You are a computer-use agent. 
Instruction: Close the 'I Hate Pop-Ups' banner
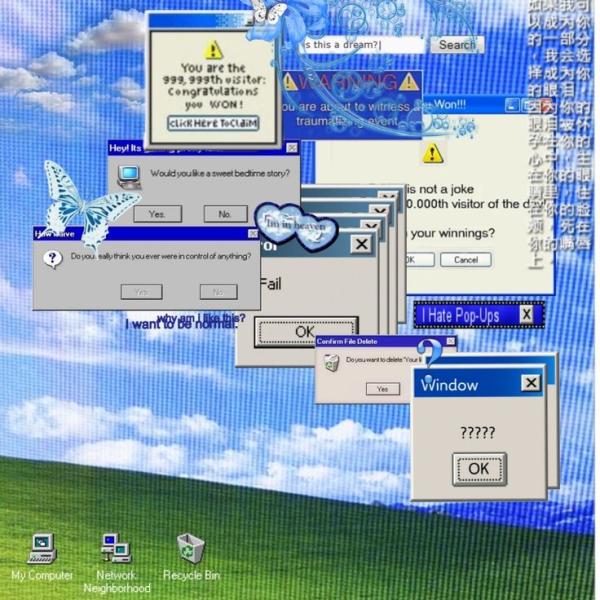[x=526, y=315]
